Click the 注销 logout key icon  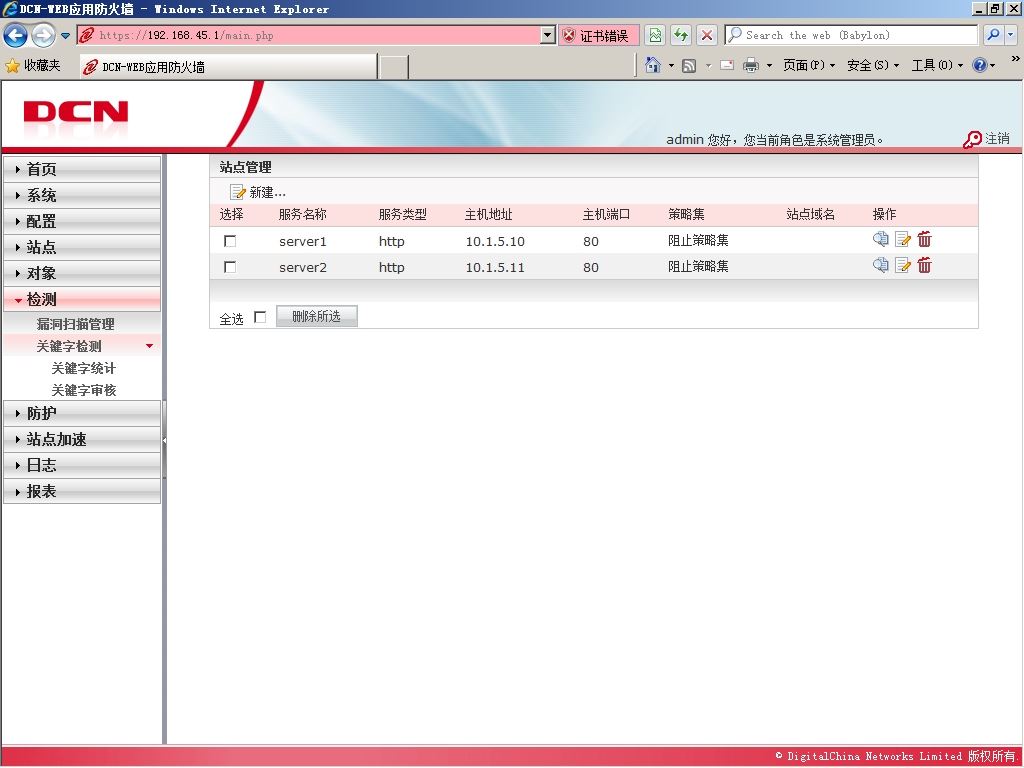(x=972, y=139)
